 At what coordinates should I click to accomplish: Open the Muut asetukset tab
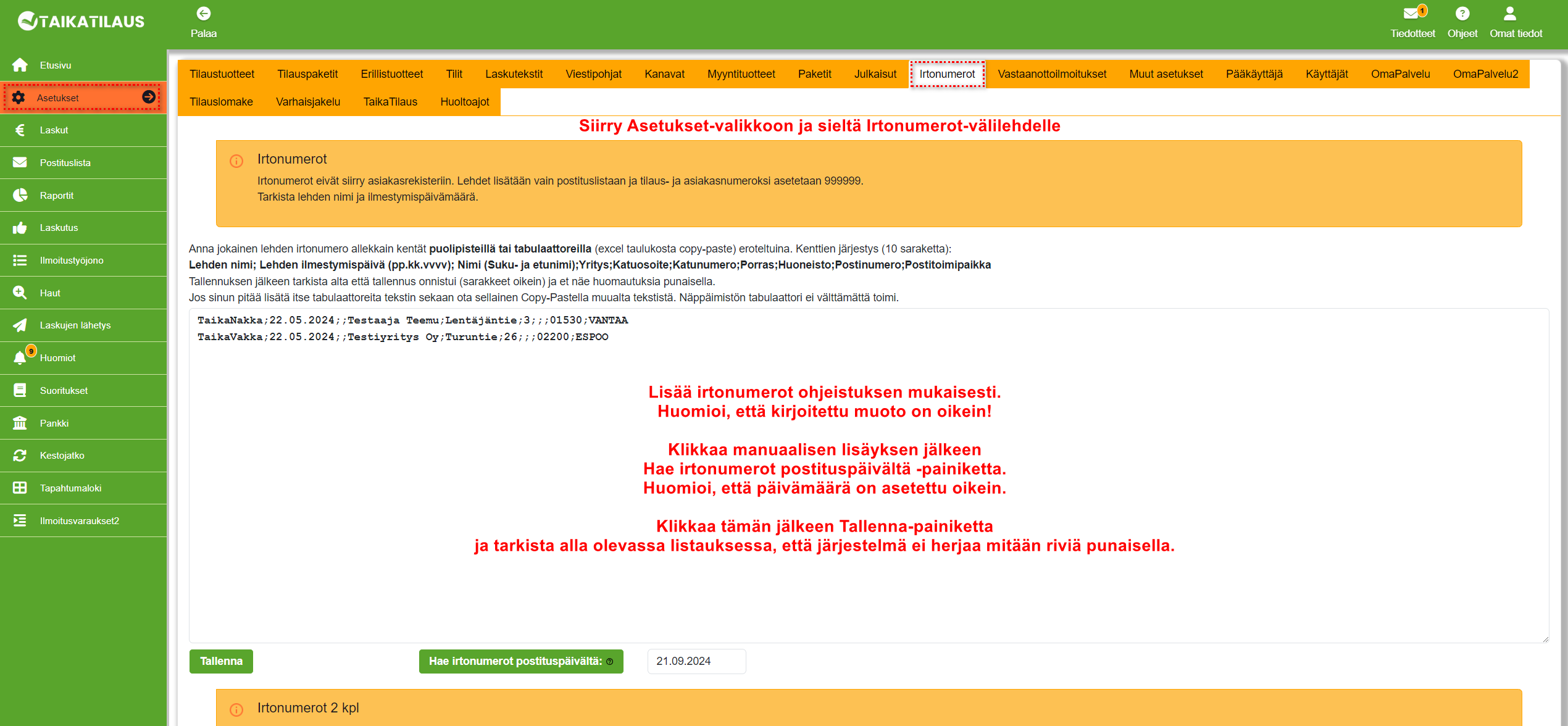click(x=1166, y=74)
